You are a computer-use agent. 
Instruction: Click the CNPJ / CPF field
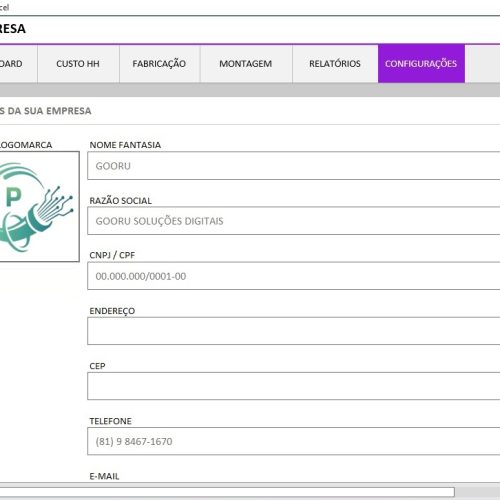point(294,276)
